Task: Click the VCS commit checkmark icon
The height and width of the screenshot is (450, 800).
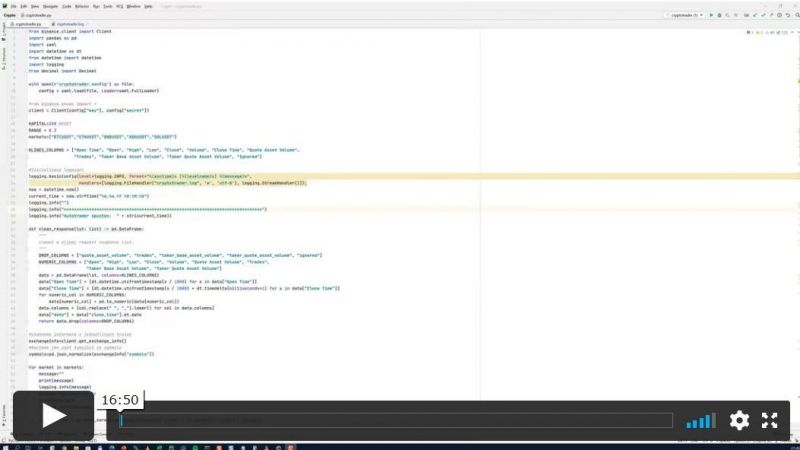Action: 763,15
